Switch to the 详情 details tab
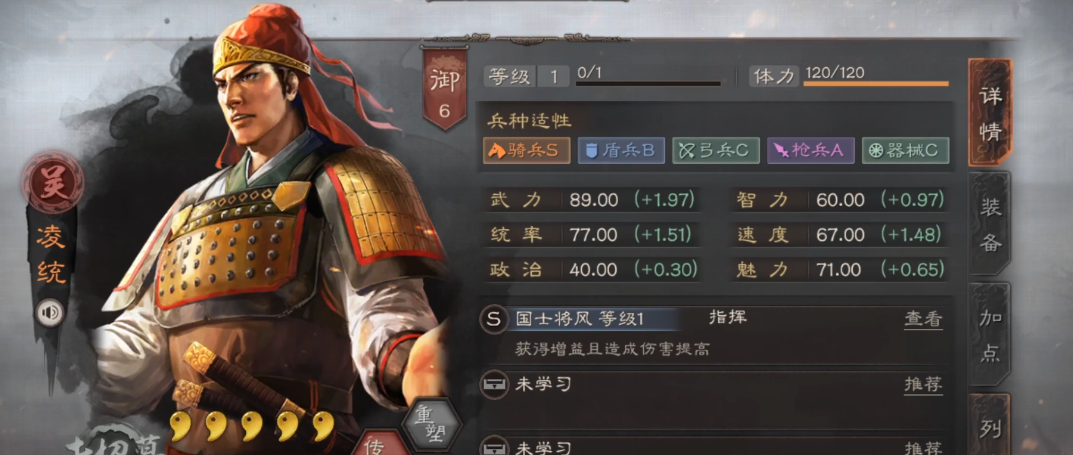The width and height of the screenshot is (1073, 455). click(990, 113)
